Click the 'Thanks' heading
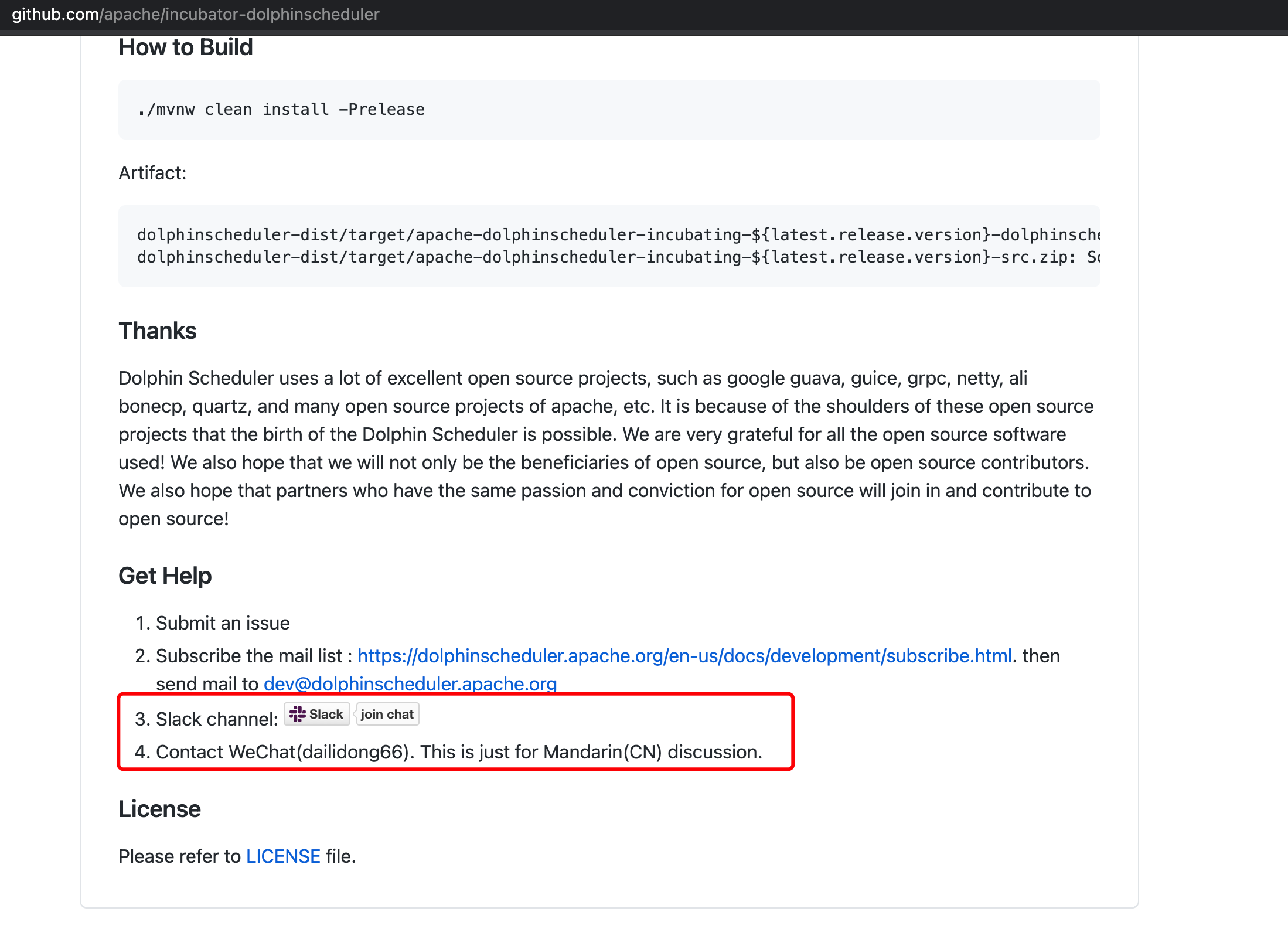Image resolution: width=1288 pixels, height=939 pixels. coord(158,331)
